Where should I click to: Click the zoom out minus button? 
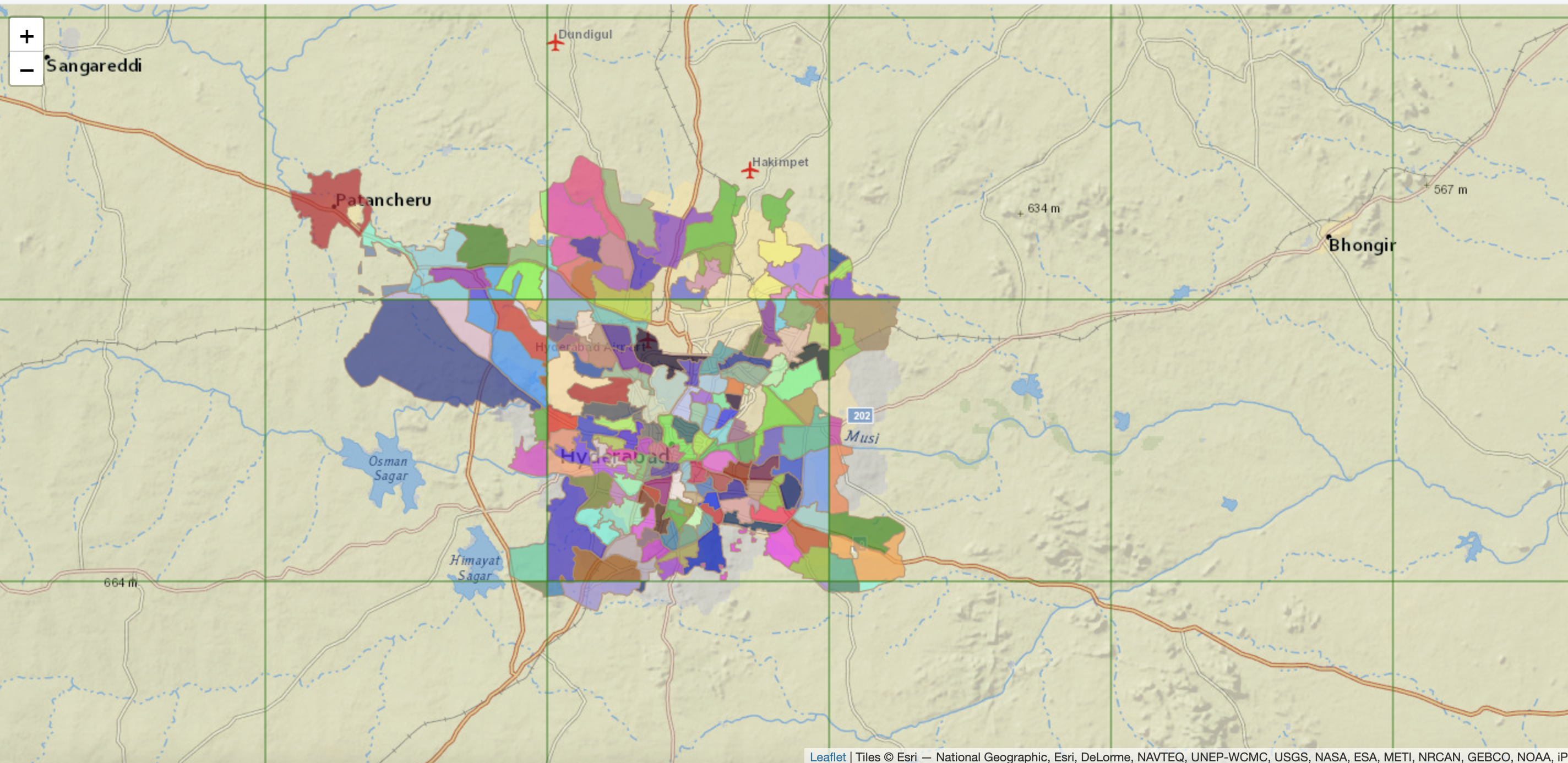[x=26, y=69]
